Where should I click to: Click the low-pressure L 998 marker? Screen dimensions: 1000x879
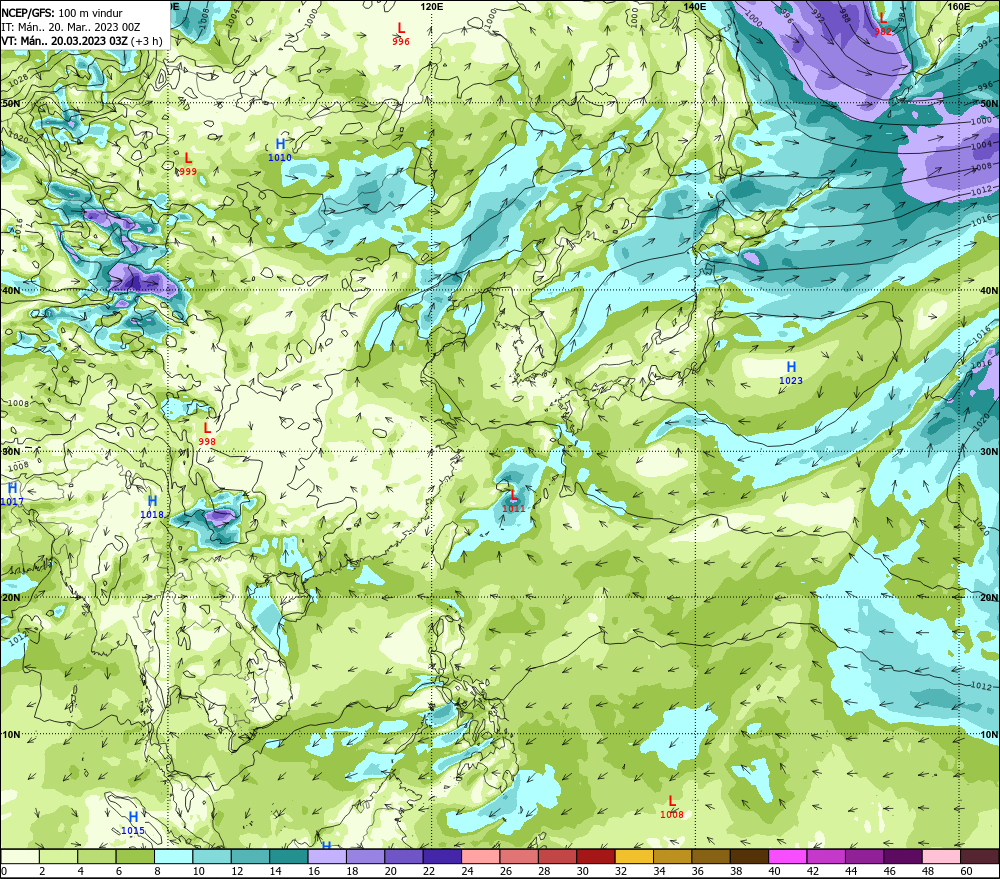[x=207, y=434]
